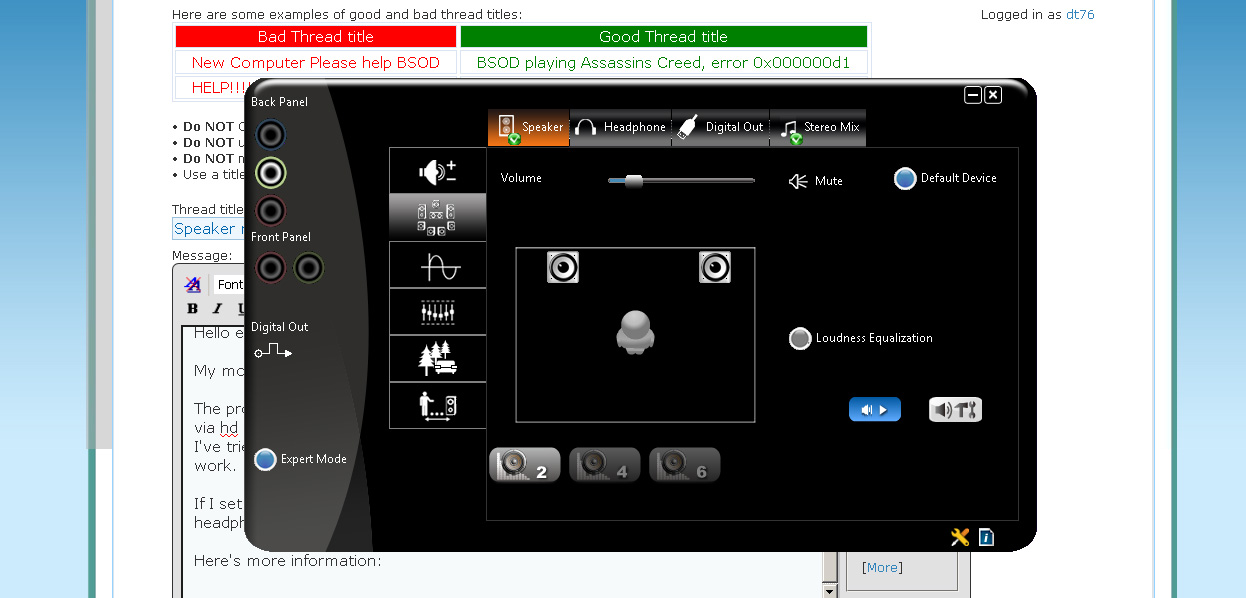Enable Expert Mode radio button
Screen dimensions: 1246x598
pyautogui.click(x=265, y=459)
